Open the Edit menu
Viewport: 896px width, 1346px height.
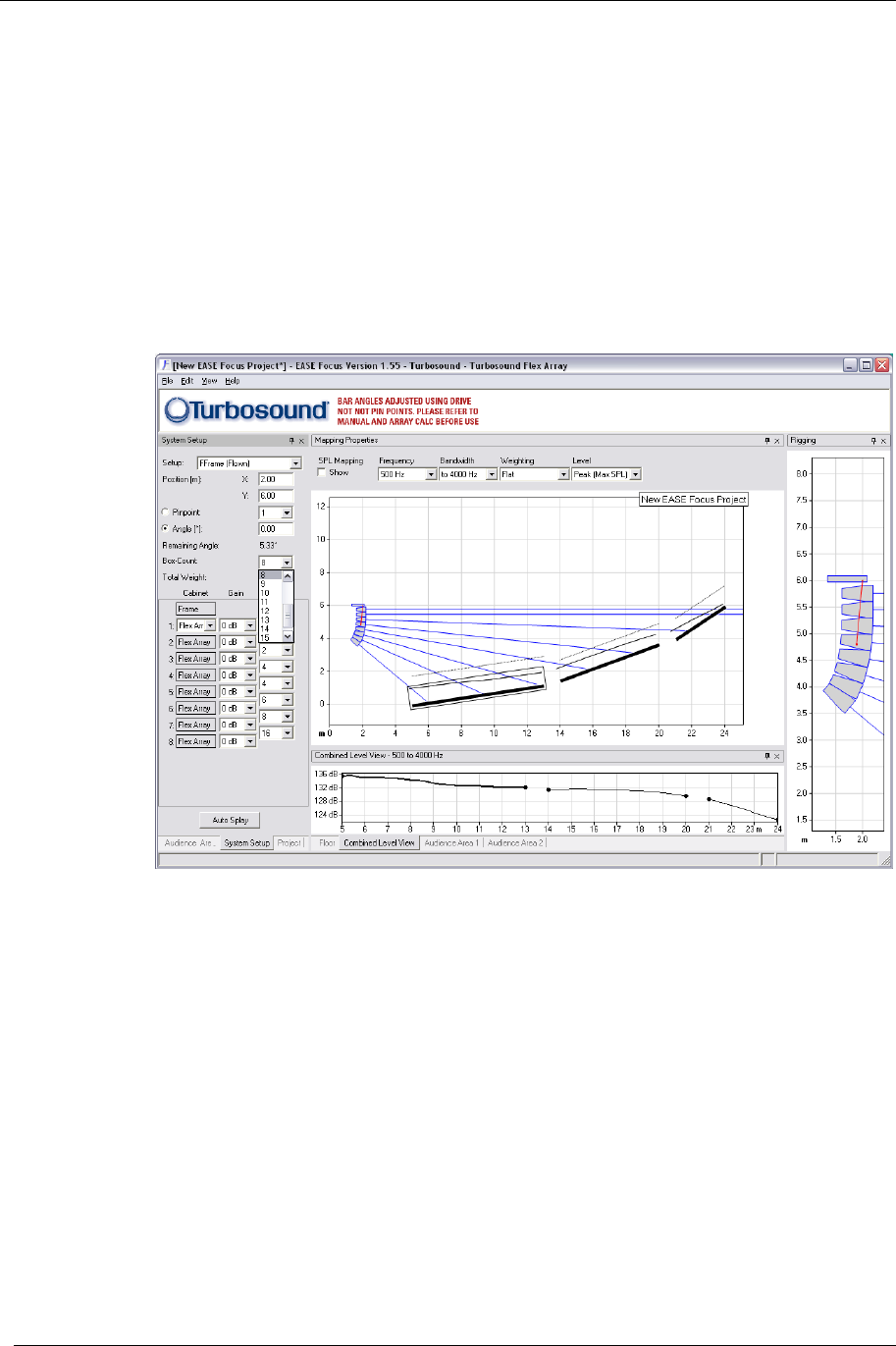185,381
